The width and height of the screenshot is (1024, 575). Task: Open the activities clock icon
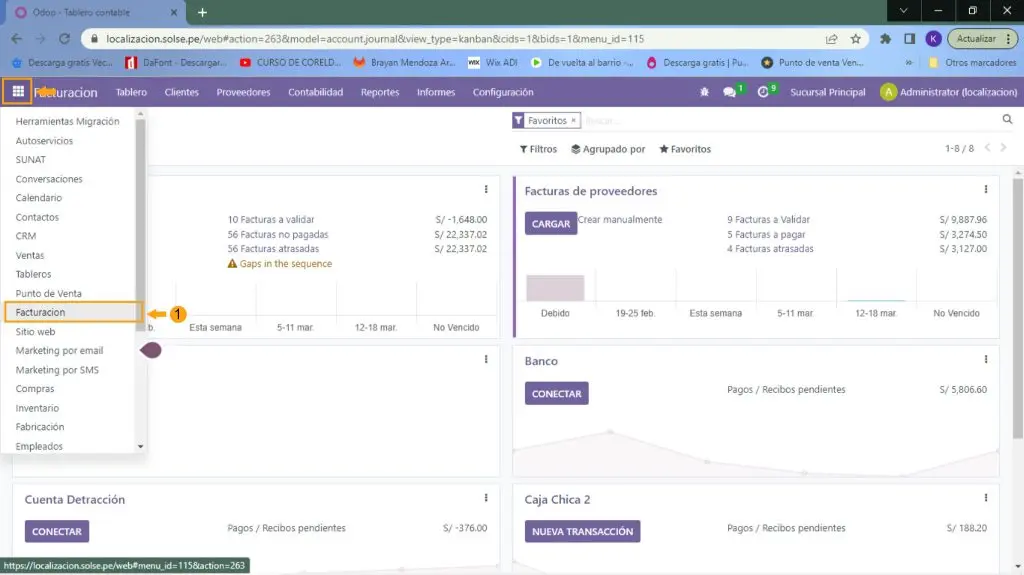click(764, 92)
